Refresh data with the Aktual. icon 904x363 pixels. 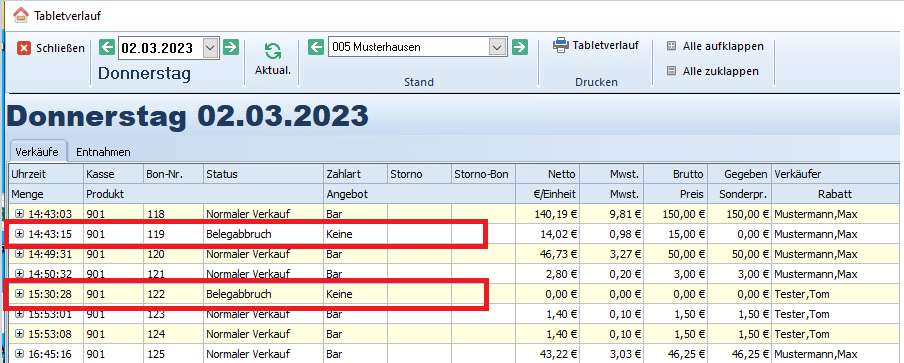pyautogui.click(x=273, y=52)
